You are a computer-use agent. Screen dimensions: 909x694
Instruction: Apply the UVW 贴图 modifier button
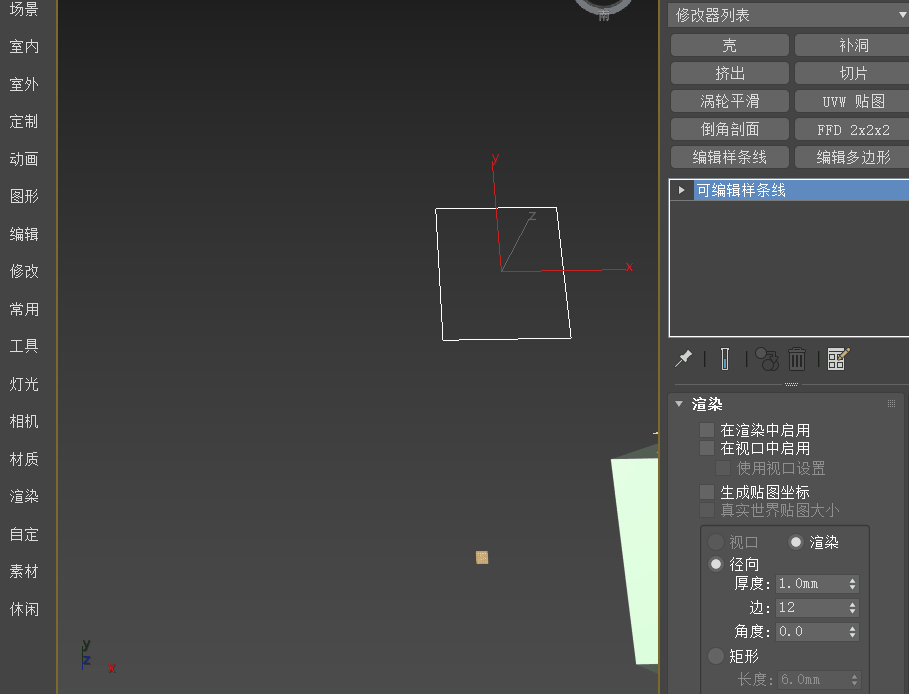click(852, 101)
